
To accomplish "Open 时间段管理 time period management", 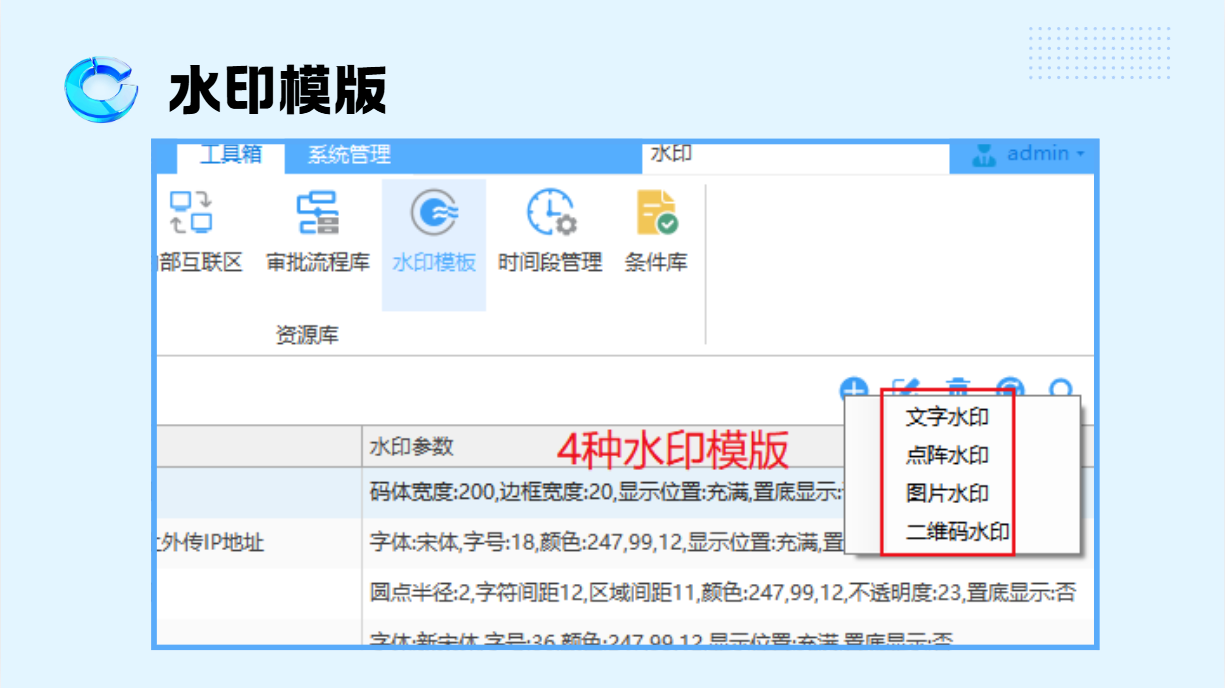I will click(x=550, y=232).
